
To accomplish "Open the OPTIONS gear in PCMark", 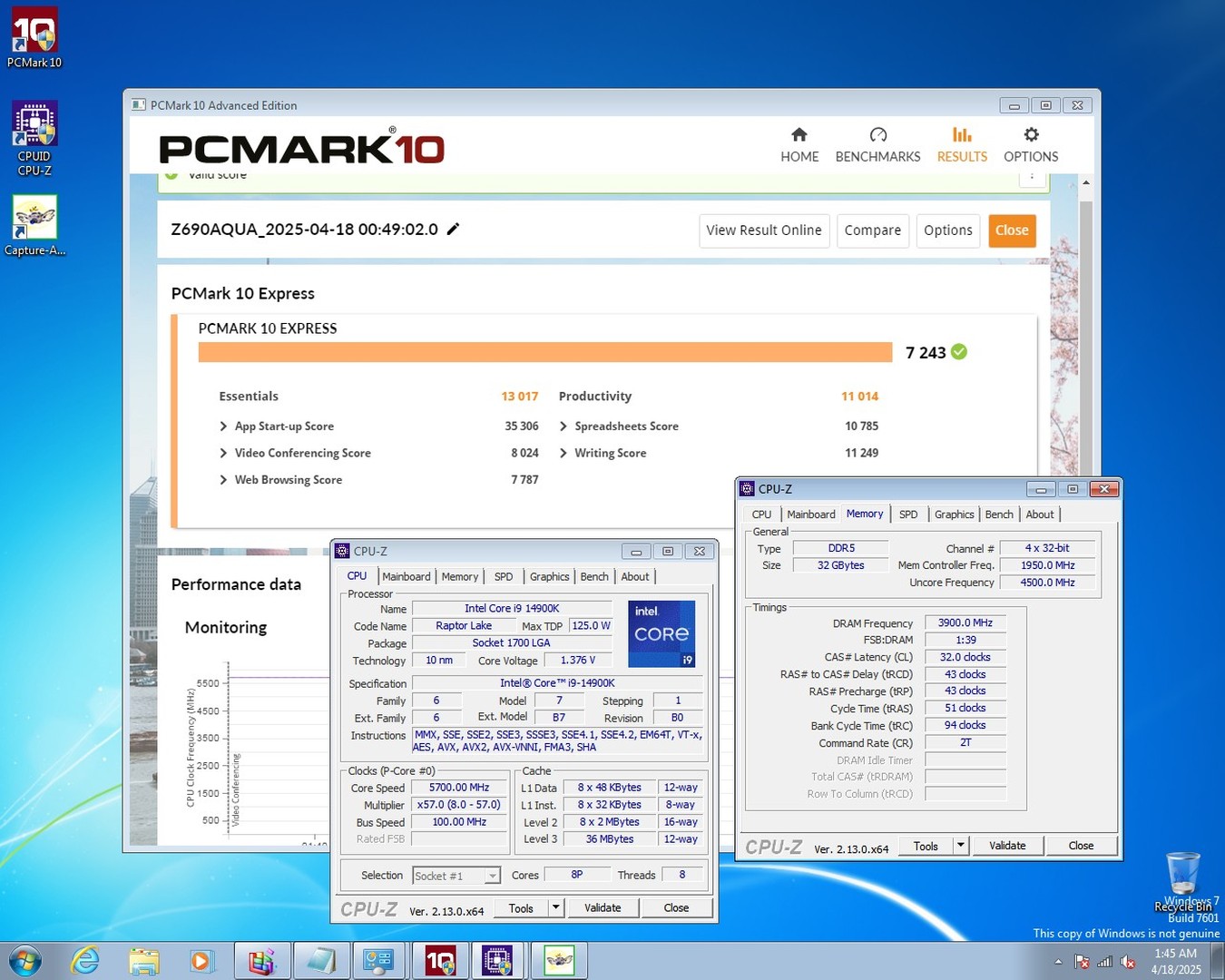I will 1031,145.
